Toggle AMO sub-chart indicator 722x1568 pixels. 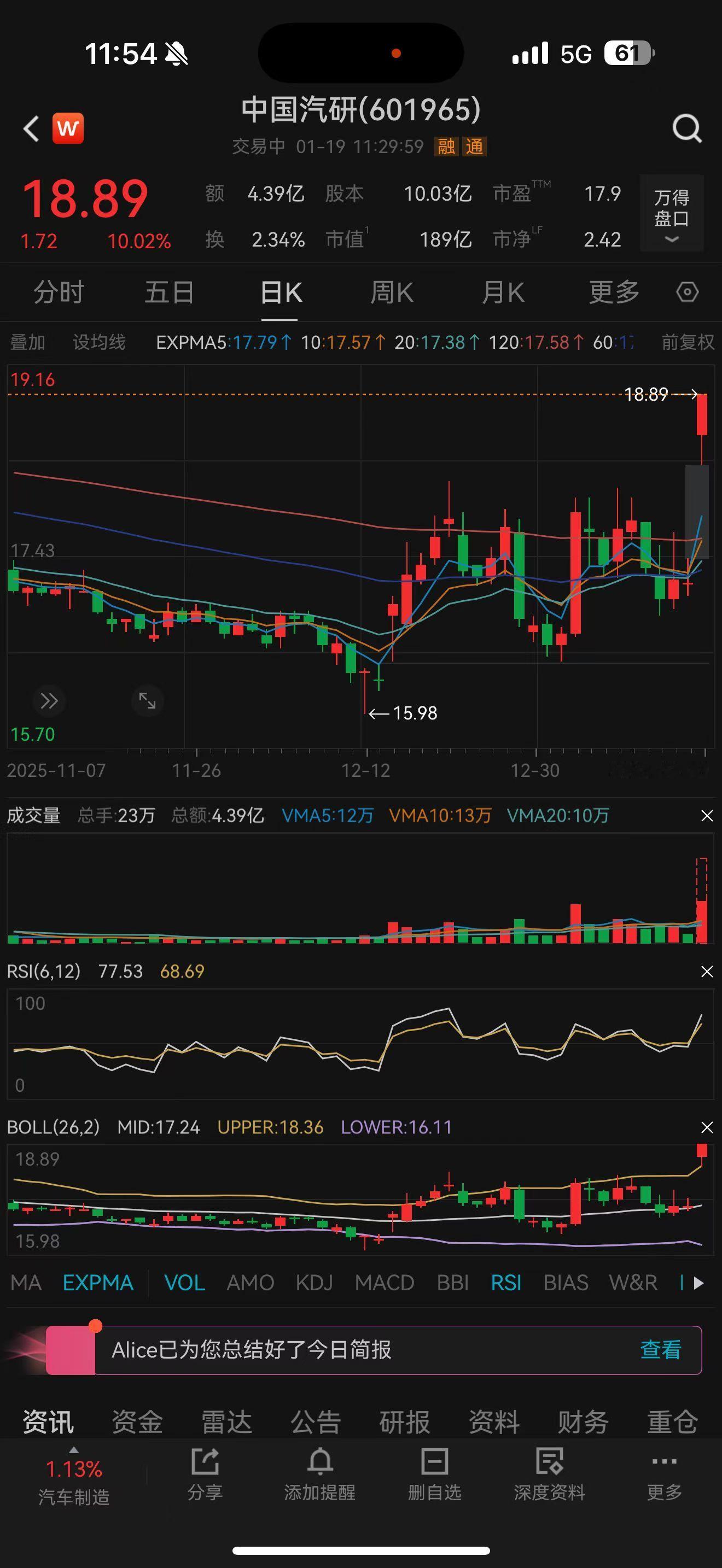[x=250, y=1283]
